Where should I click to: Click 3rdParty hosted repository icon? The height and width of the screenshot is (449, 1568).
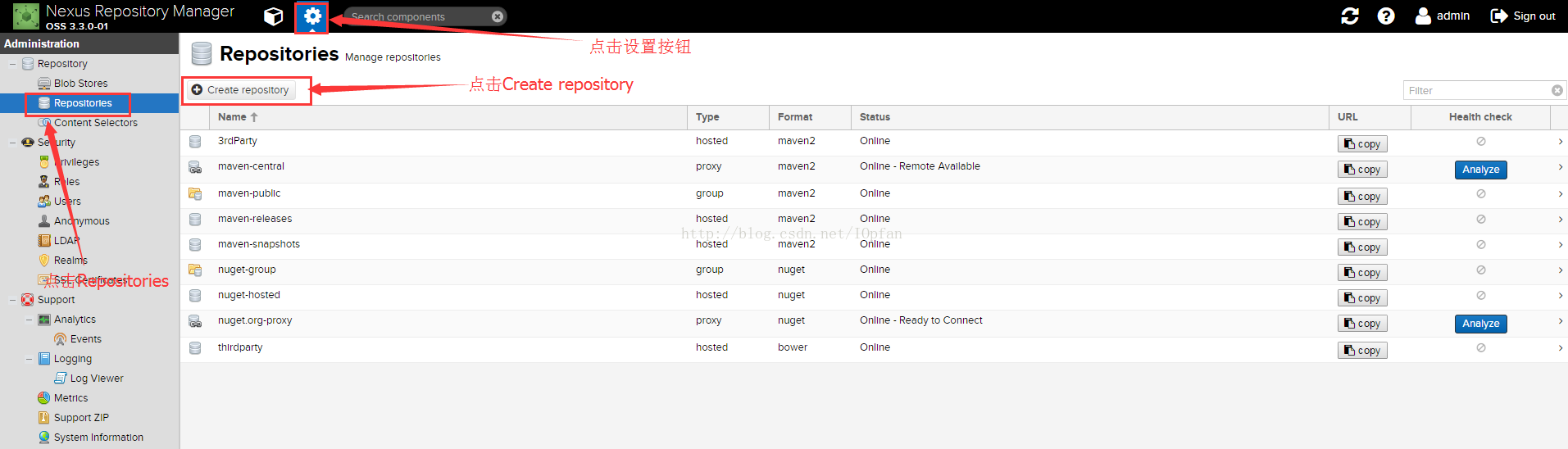point(195,142)
